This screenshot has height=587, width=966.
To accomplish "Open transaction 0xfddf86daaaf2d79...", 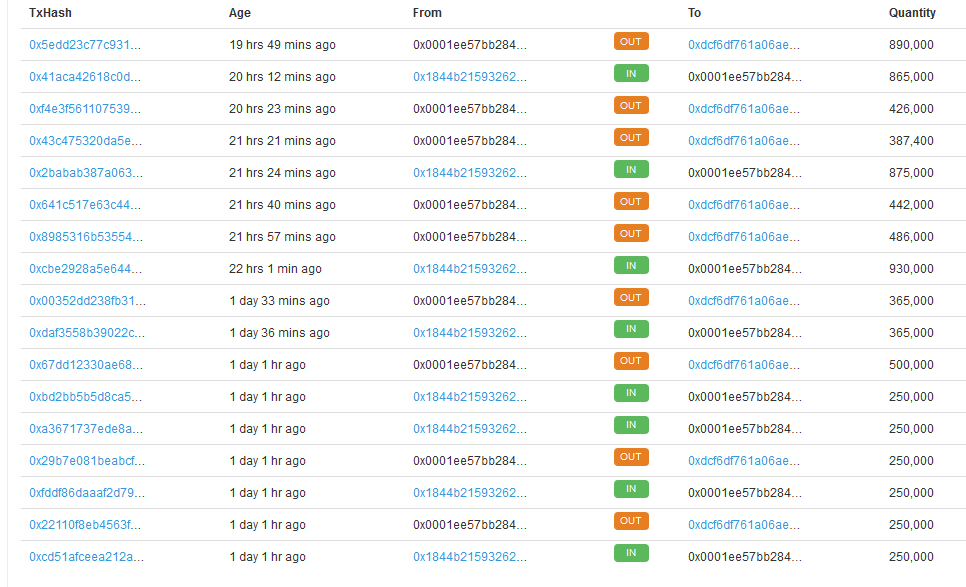I will click(82, 492).
